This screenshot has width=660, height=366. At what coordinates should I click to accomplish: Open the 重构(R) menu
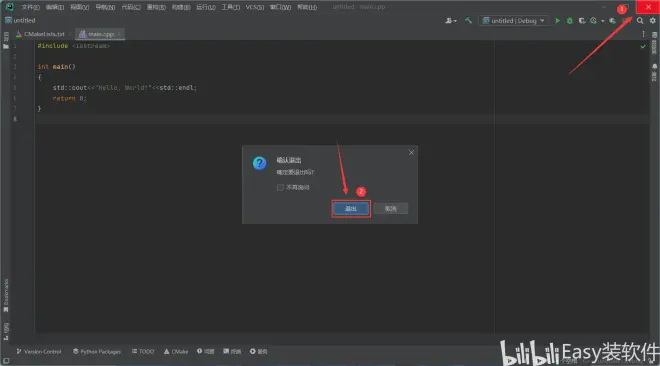[x=156, y=7]
